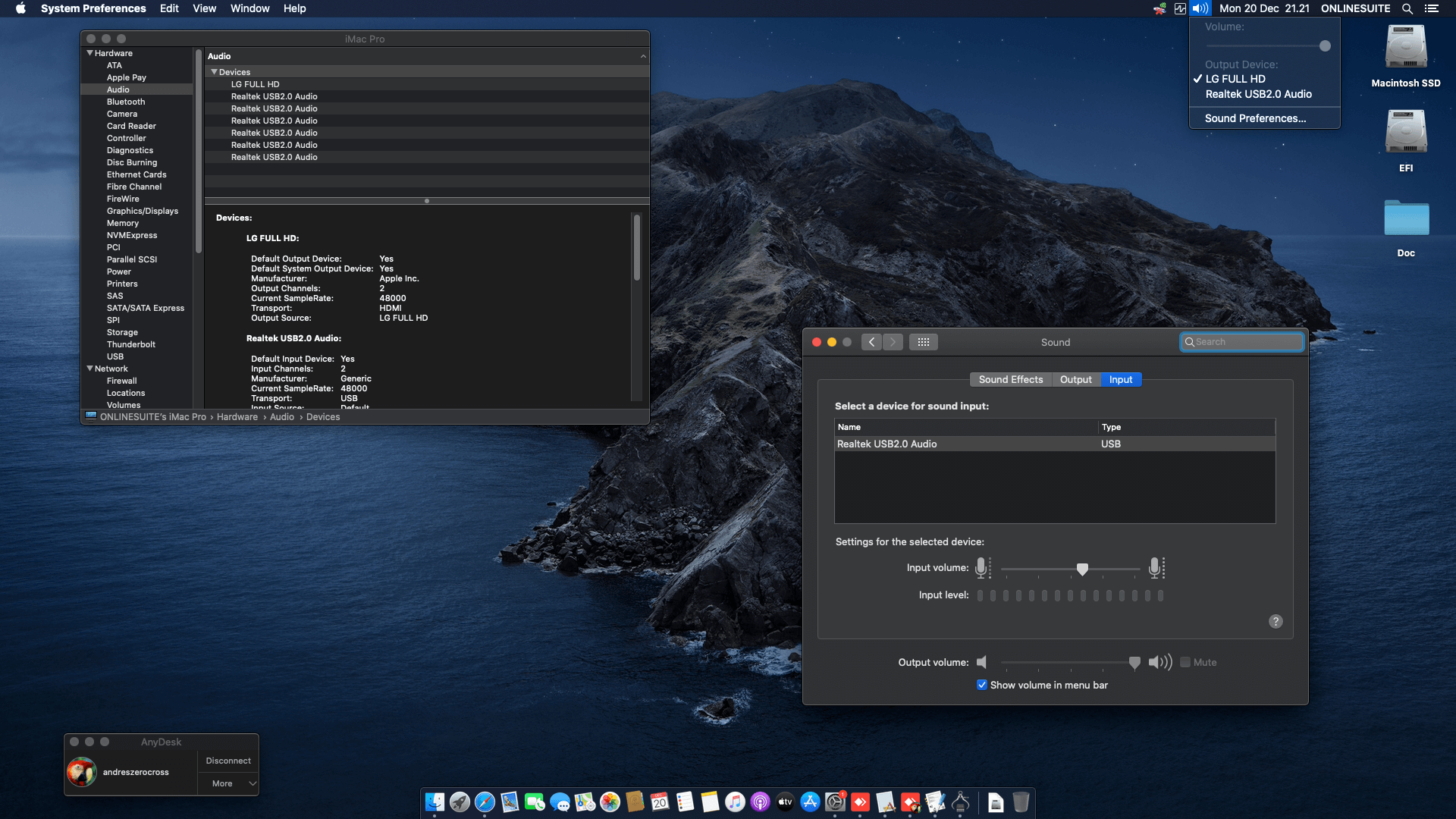Open the Apple menu
This screenshot has width=1456, height=819.
[x=20, y=8]
